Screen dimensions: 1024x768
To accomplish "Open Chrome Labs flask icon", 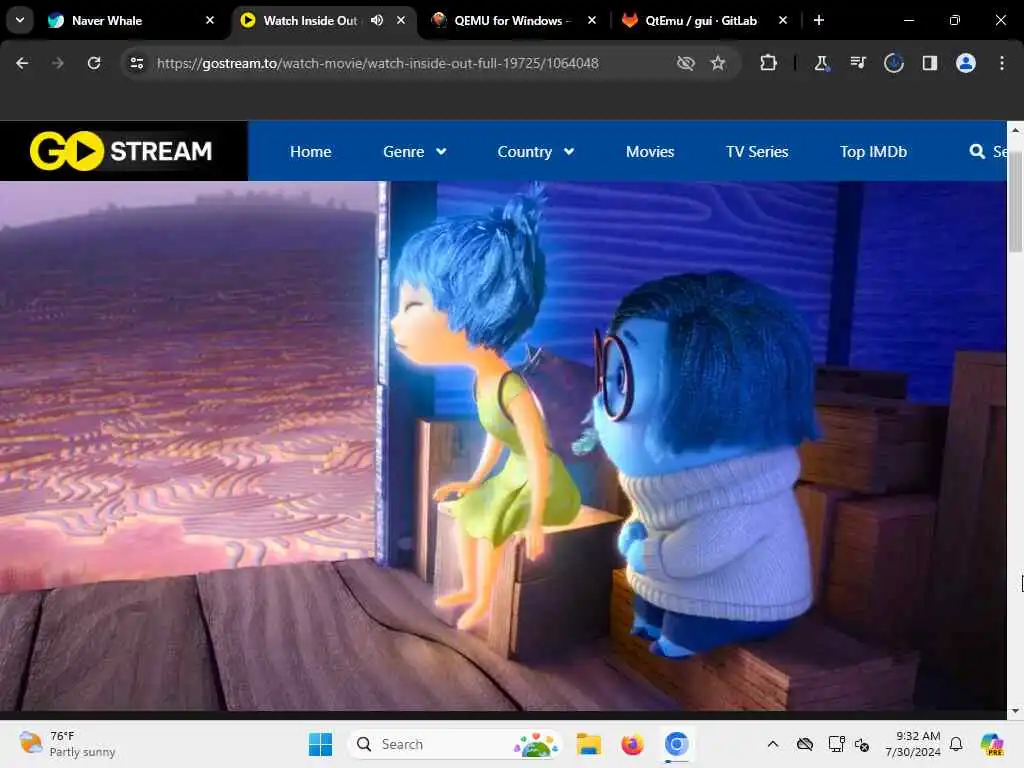I will (x=822, y=63).
